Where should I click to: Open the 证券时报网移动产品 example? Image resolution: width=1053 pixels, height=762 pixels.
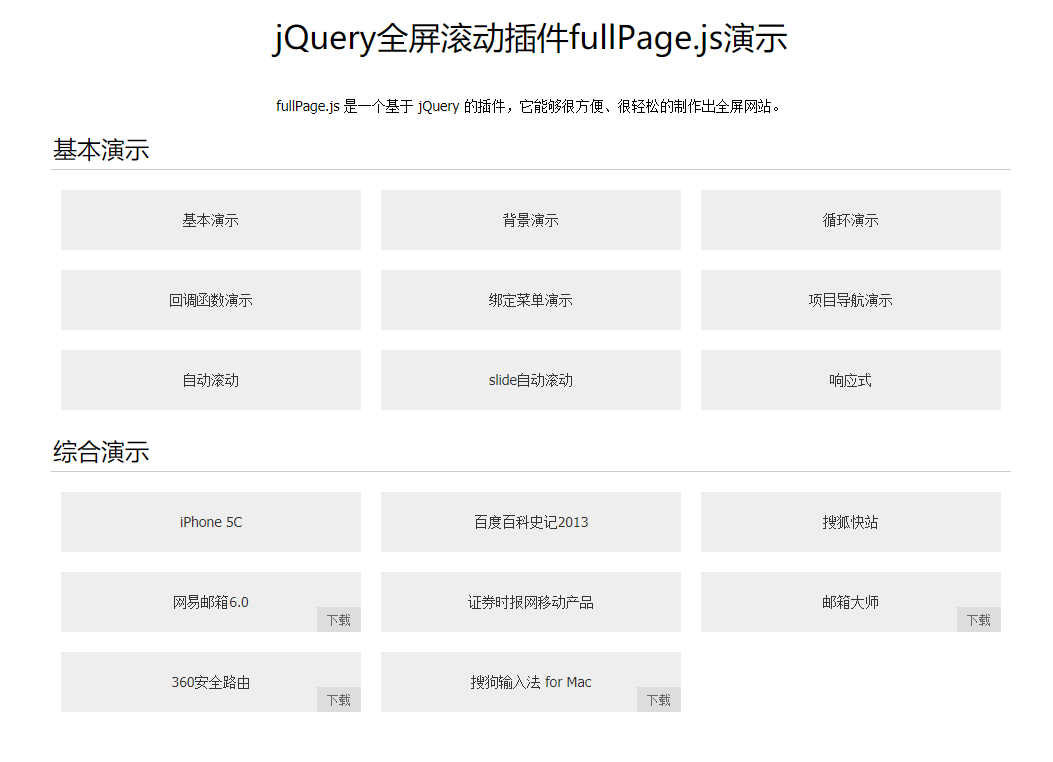tap(530, 602)
